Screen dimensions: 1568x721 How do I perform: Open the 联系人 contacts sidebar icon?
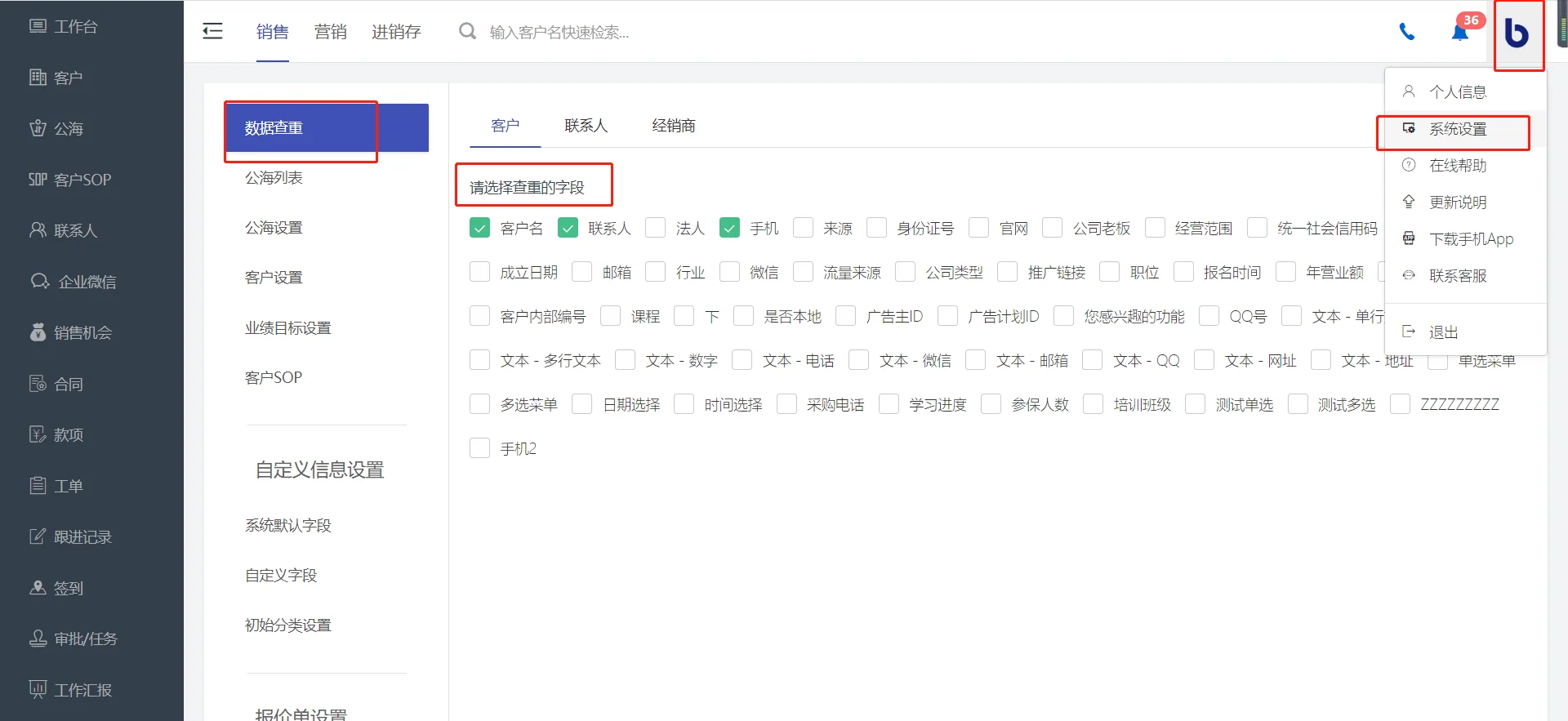(x=38, y=230)
